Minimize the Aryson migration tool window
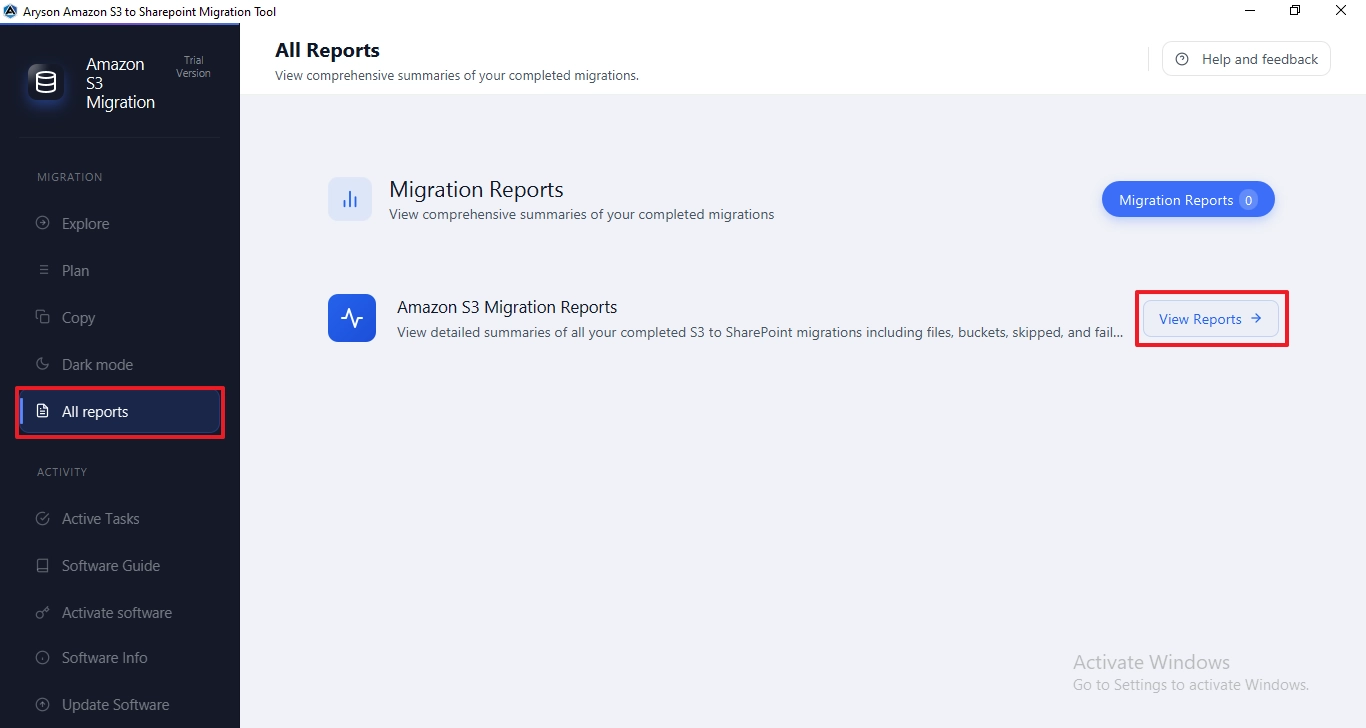1366x728 pixels. pyautogui.click(x=1251, y=11)
